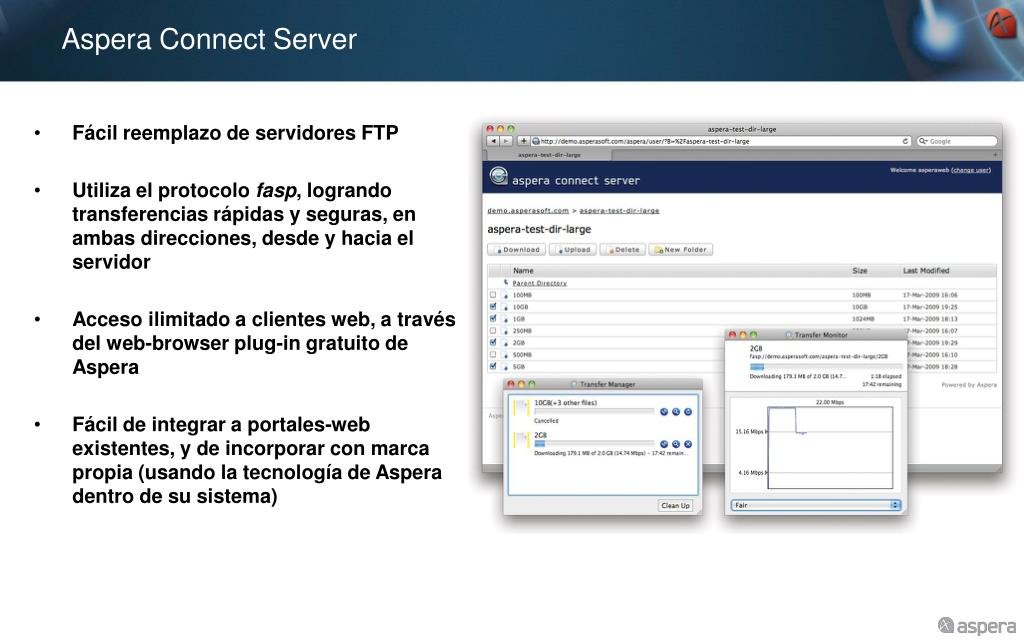Open the first round button of the 2GB transfer
The image size is (1024, 640).
pos(664,444)
